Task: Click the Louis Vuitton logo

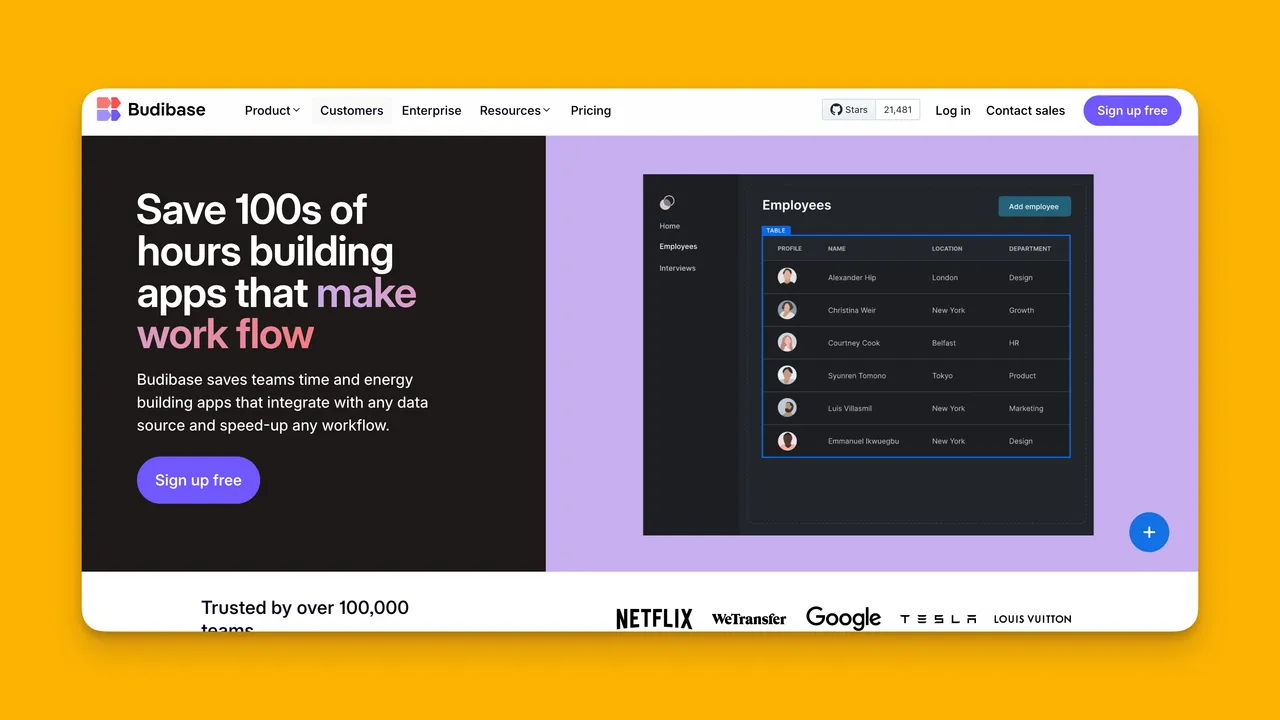Action: [x=1033, y=619]
